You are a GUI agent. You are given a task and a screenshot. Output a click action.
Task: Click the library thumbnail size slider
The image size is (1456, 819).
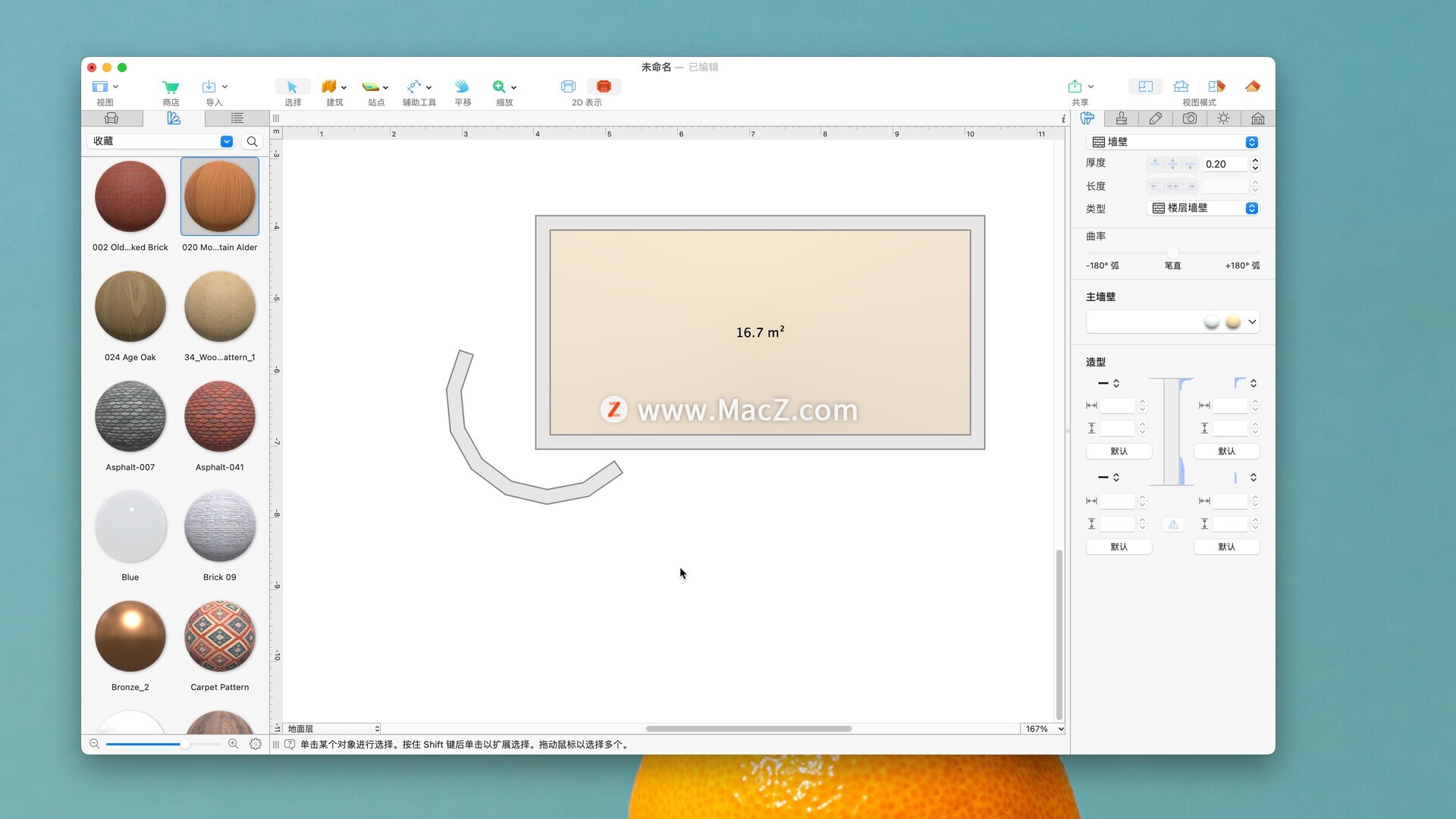(x=163, y=744)
